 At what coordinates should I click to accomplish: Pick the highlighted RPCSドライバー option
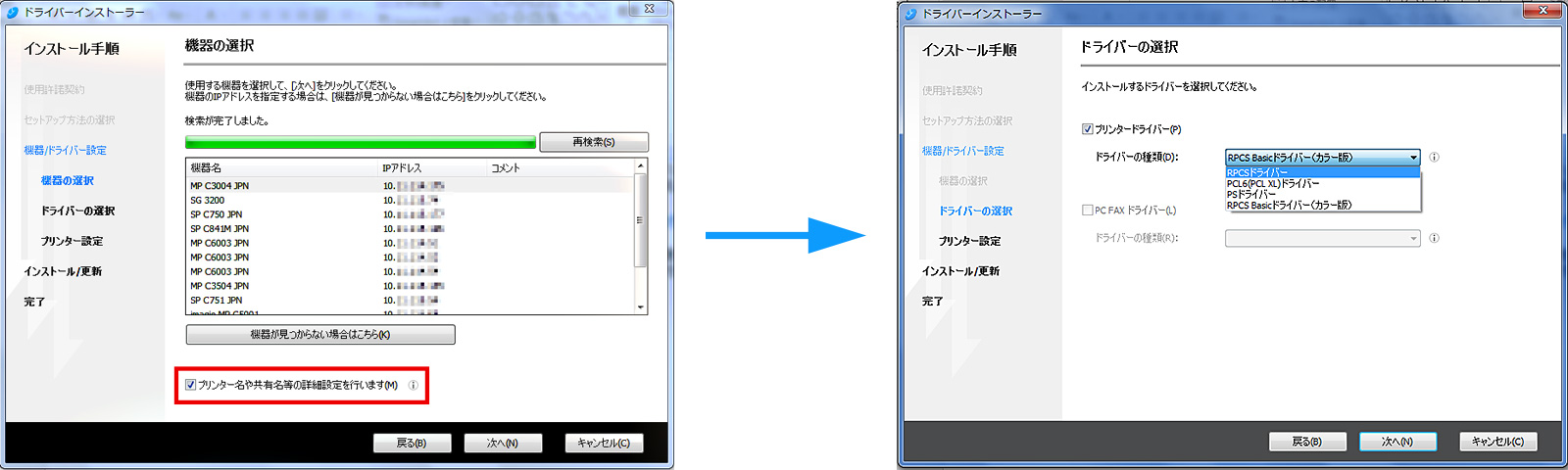[1257, 172]
